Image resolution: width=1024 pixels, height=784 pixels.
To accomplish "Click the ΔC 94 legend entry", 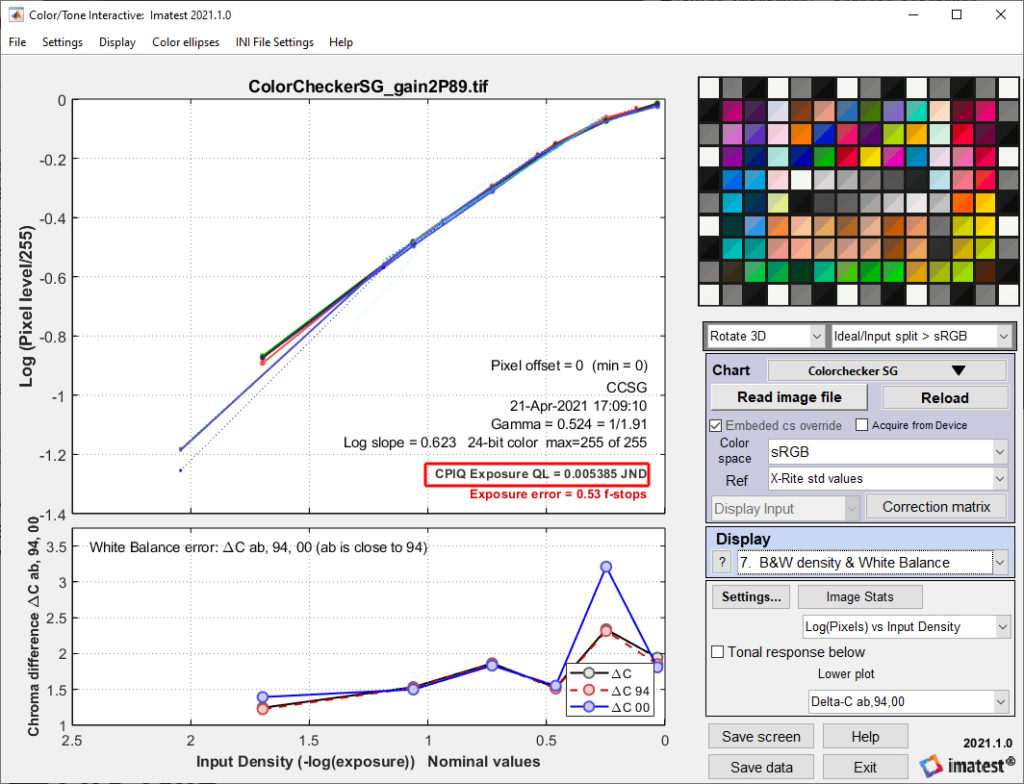I will click(610, 691).
